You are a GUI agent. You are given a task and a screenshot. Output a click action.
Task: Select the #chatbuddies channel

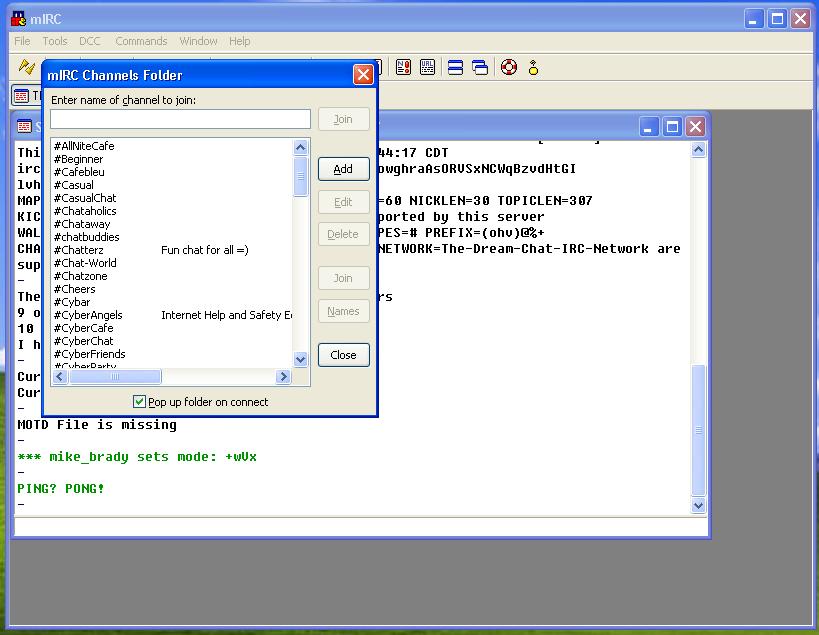point(87,237)
